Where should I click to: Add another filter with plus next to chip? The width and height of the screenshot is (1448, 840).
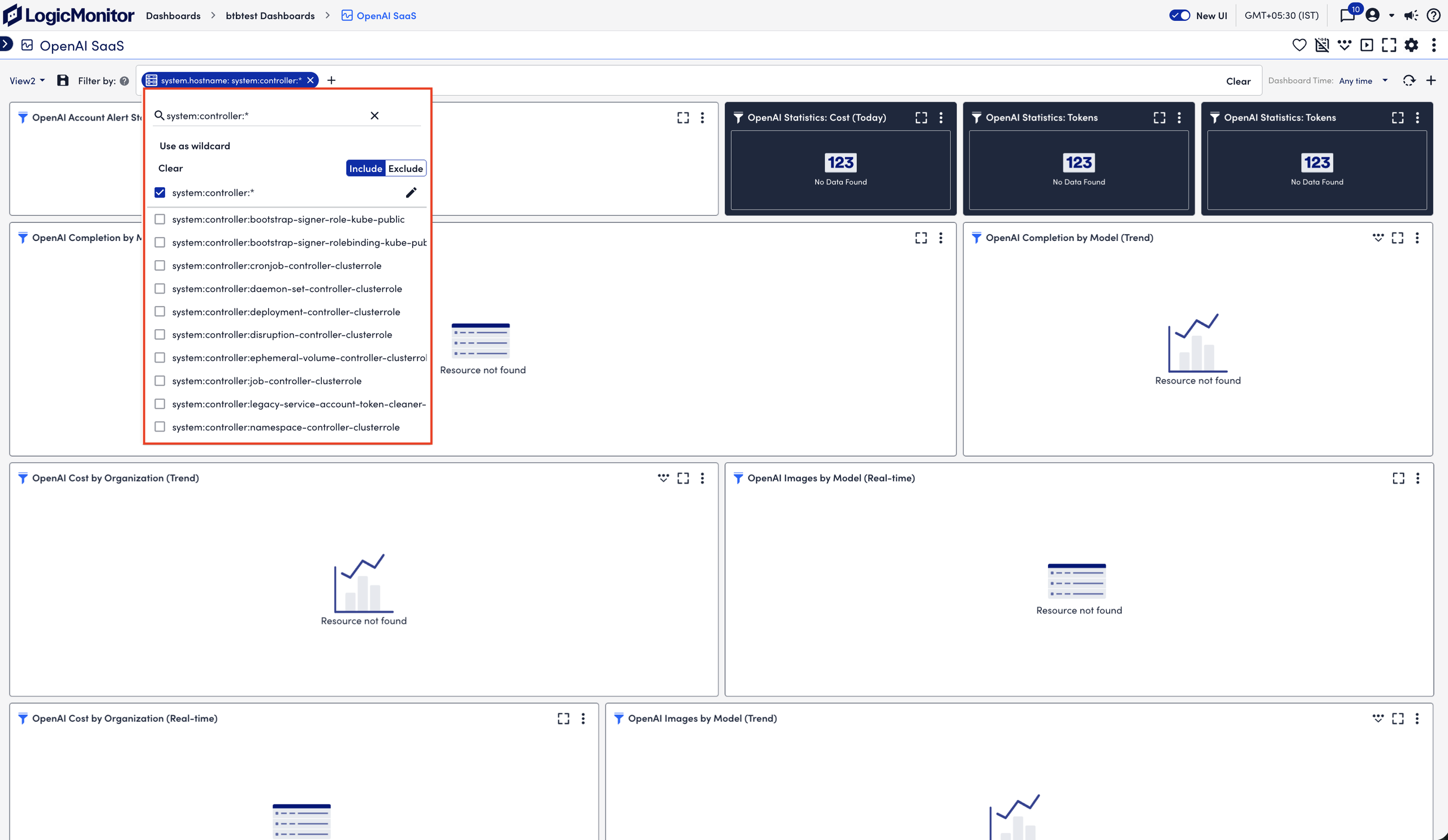point(331,80)
